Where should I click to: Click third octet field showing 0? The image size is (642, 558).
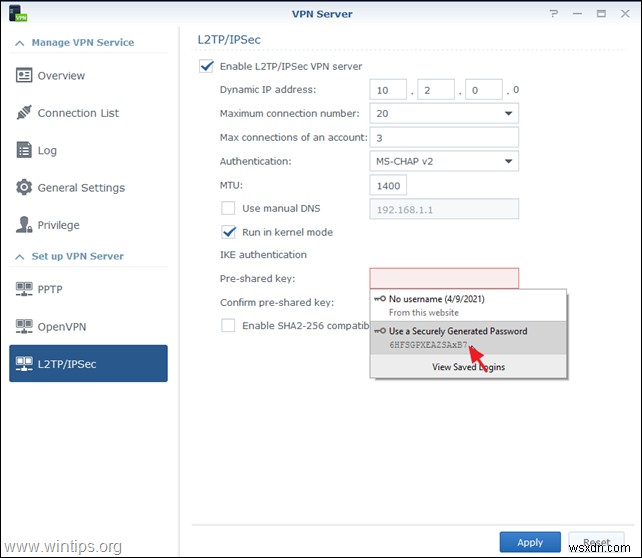[x=484, y=90]
